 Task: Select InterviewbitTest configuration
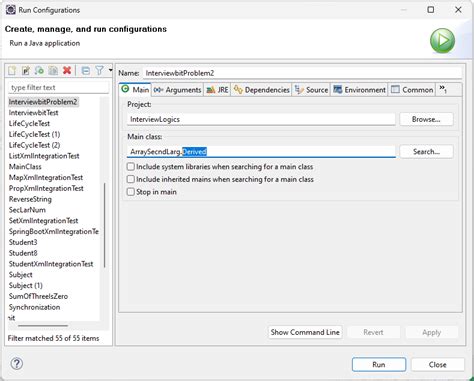click(33, 113)
